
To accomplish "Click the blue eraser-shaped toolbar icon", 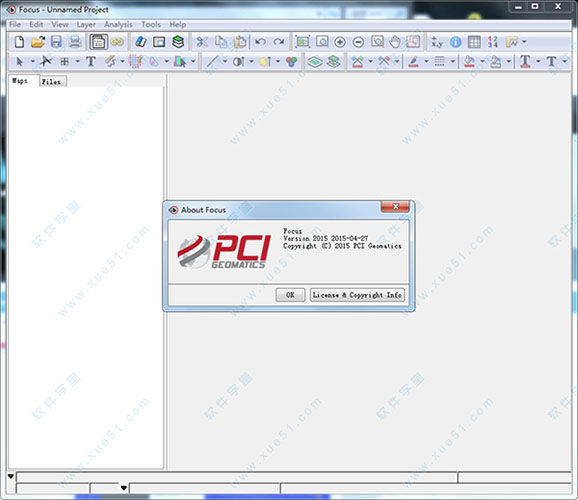I will (141, 42).
